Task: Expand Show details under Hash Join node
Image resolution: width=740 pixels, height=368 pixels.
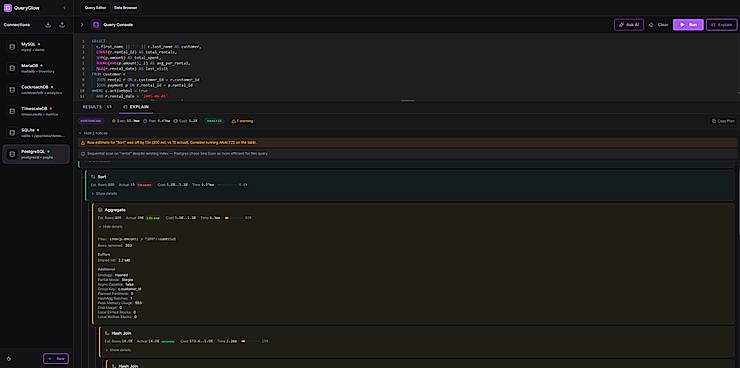Action: click(x=117, y=350)
